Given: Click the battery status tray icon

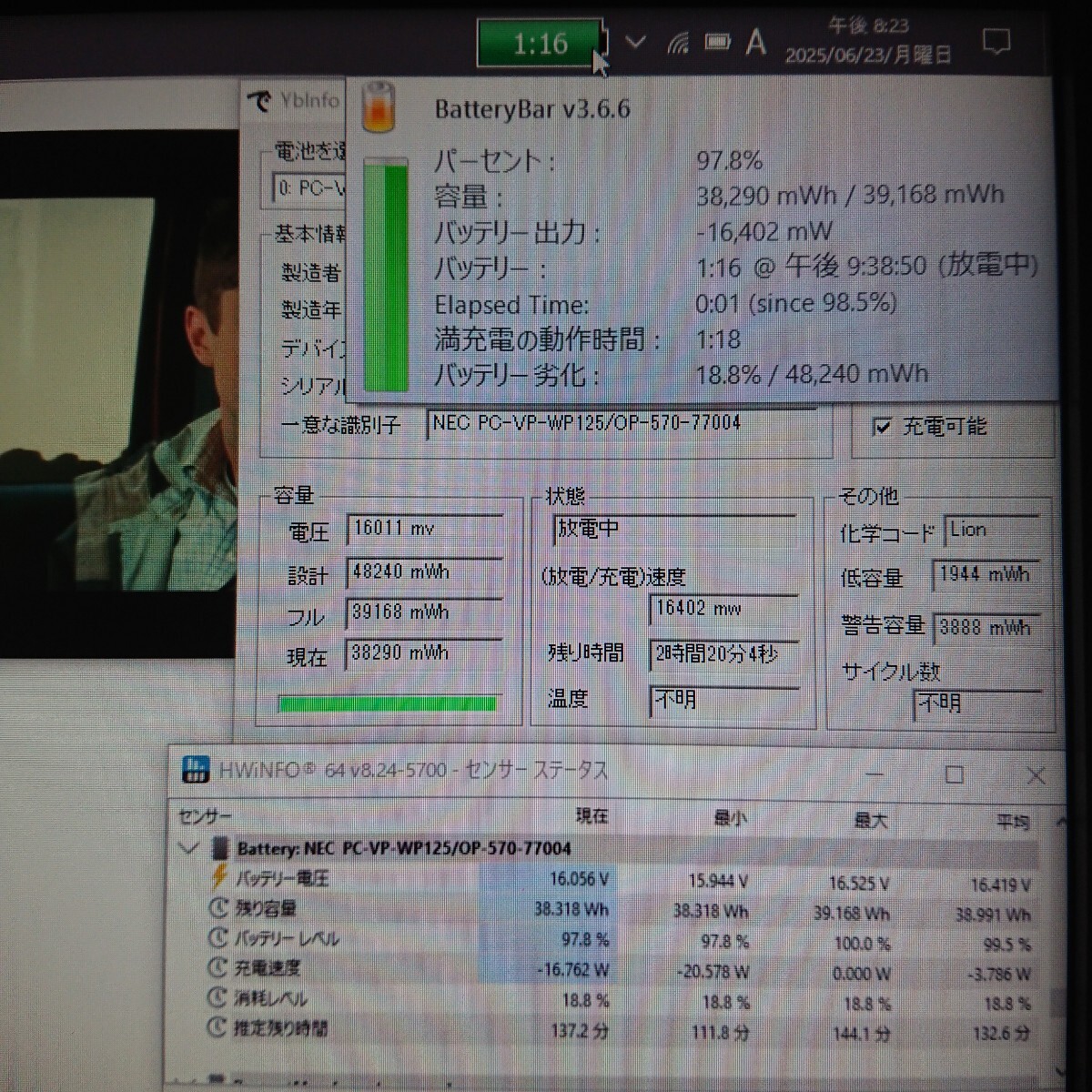Looking at the screenshot, I should point(718,42).
